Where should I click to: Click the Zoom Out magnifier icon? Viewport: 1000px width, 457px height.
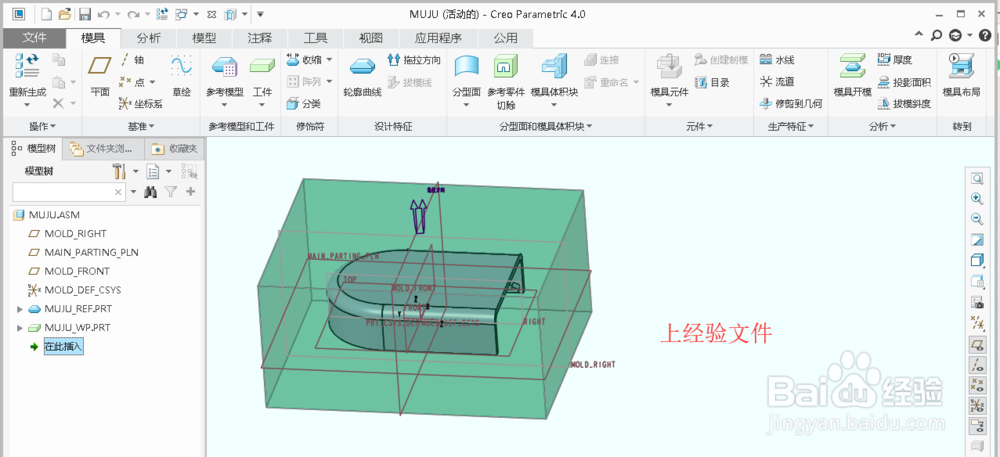976,219
